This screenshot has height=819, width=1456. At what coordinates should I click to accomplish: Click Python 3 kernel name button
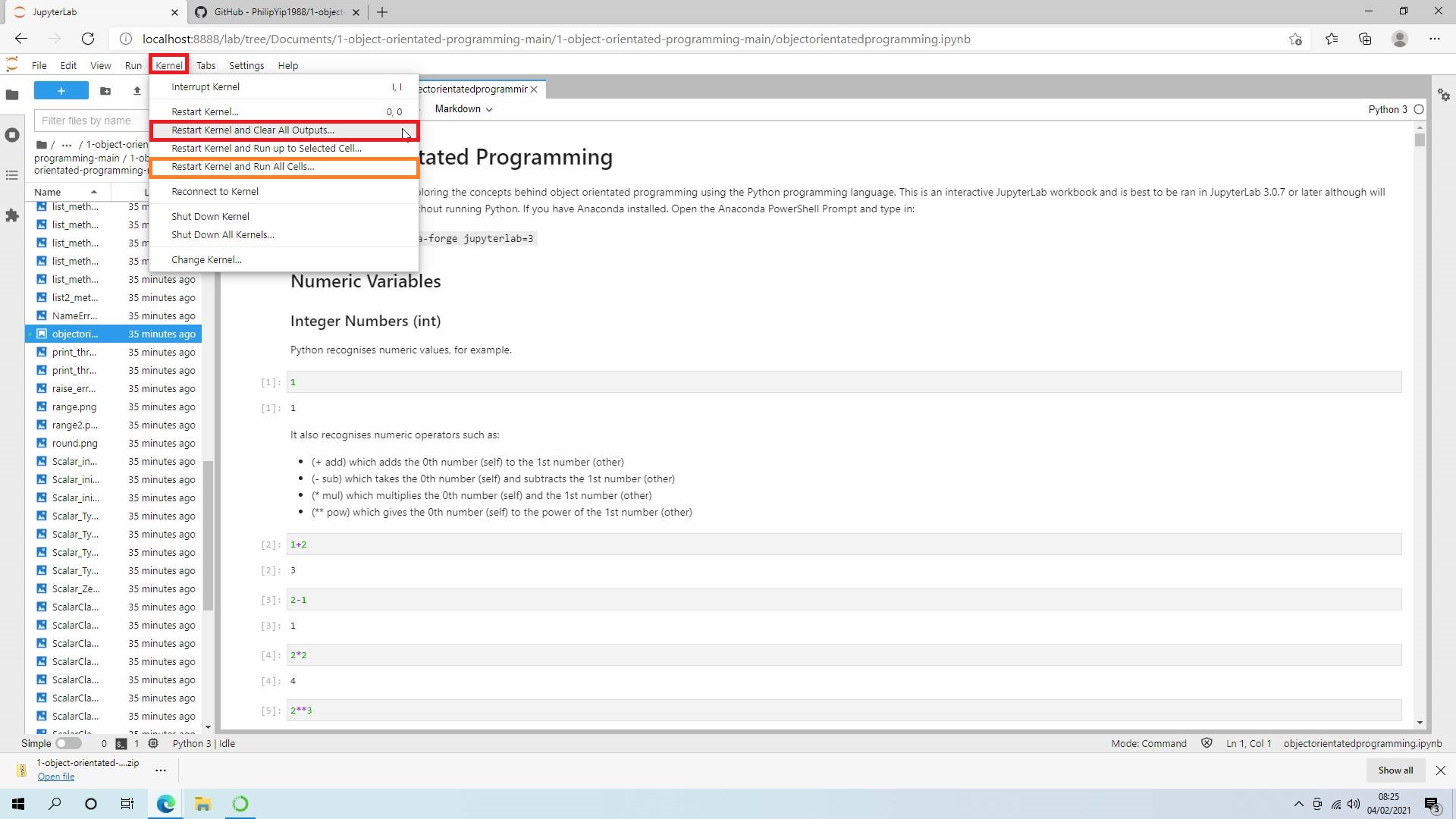(x=1388, y=109)
